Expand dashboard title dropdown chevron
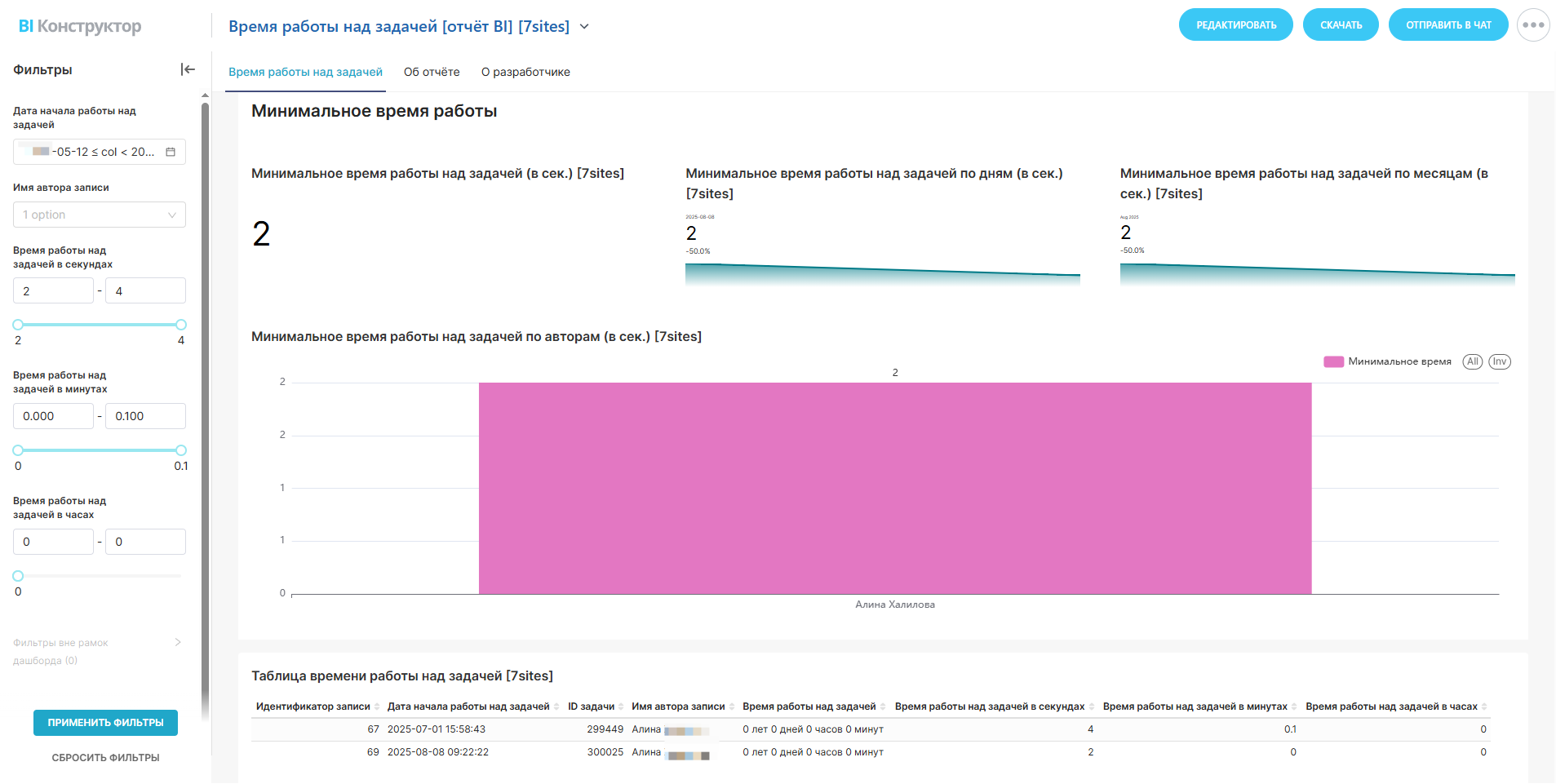Viewport: 1556px width, 784px height. point(584,27)
